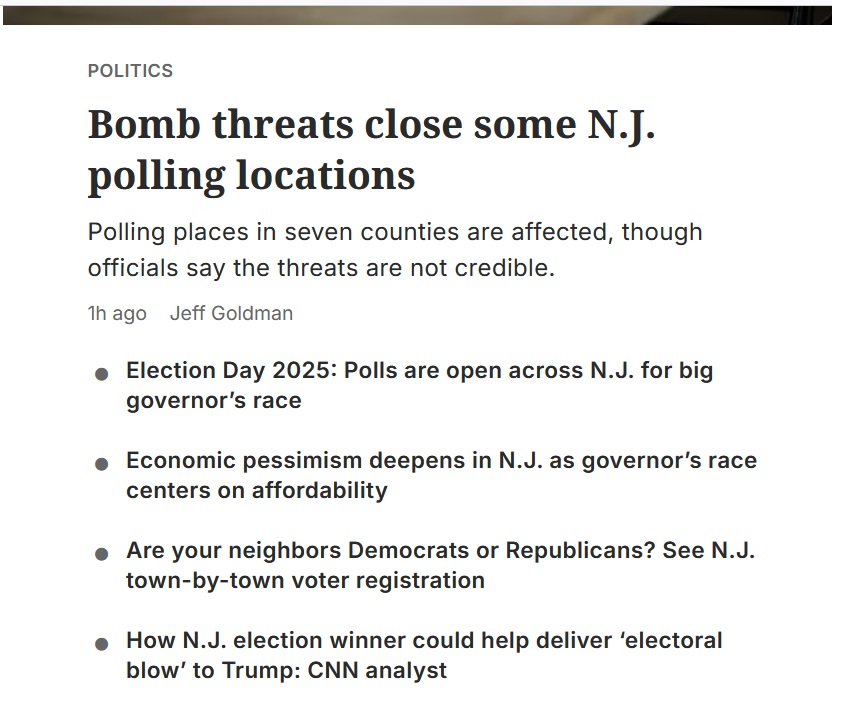Screen dimensions: 857x702
Task: Click the "centers on affordability" line
Action: (256, 490)
